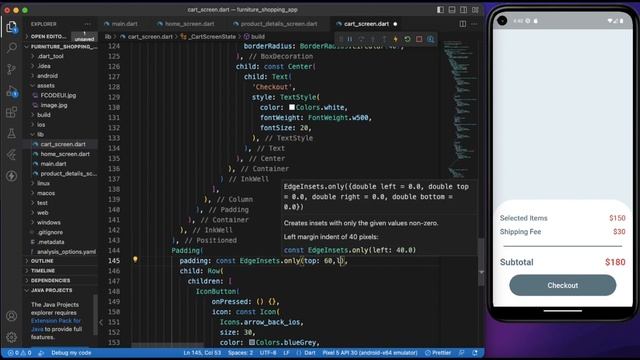Split the editor to the right
The height and width of the screenshot is (360, 640).
[462, 24]
